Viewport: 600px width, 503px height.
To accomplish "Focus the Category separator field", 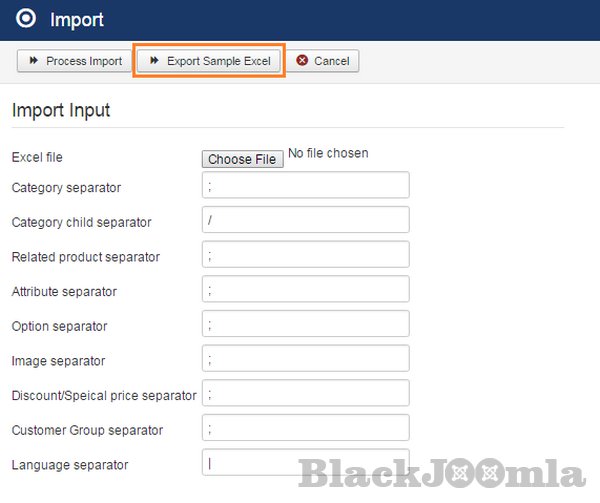I will 305,185.
